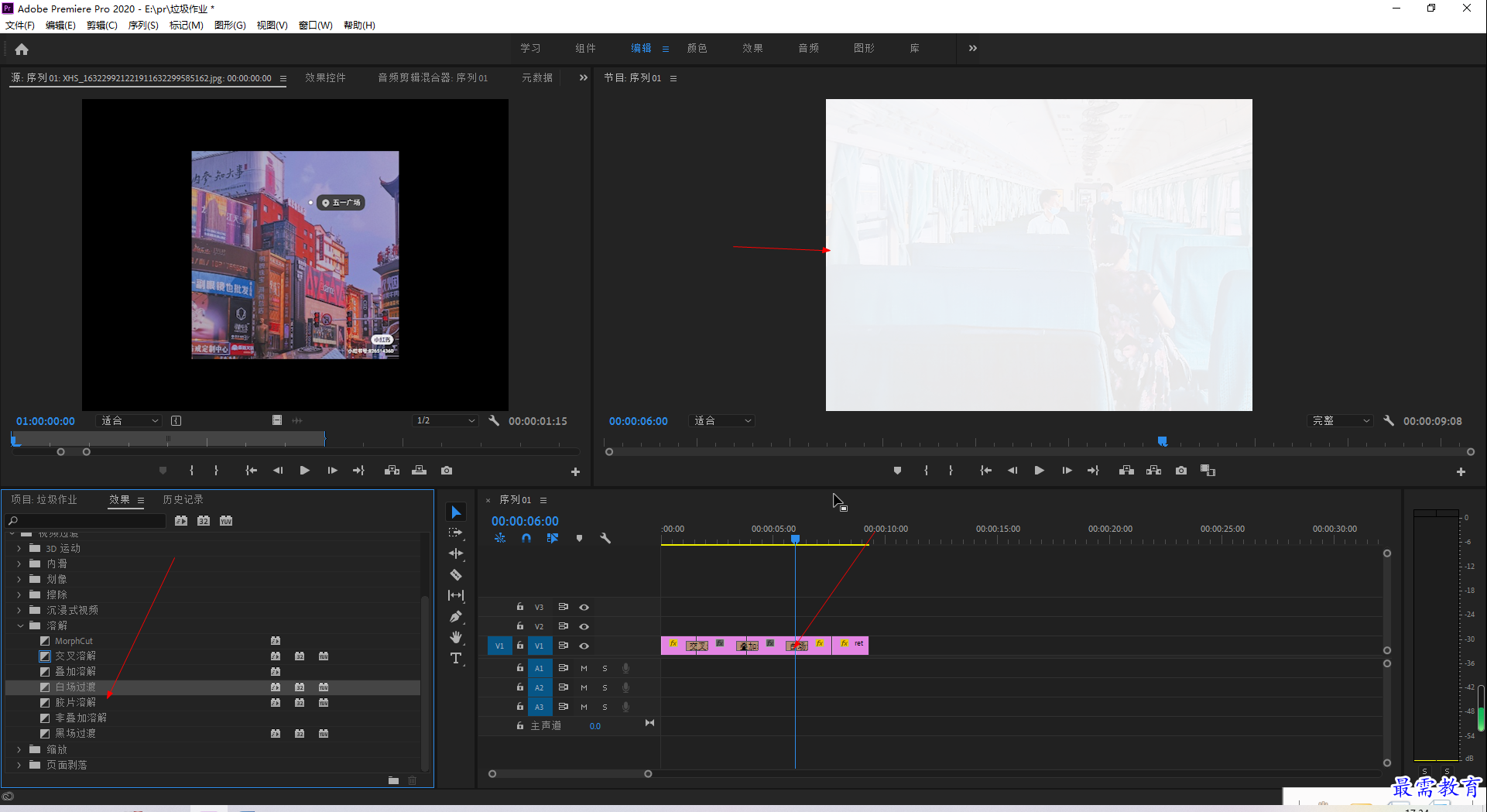Click Insert button in source monitor
Image resolution: width=1487 pixels, height=812 pixels.
point(392,471)
